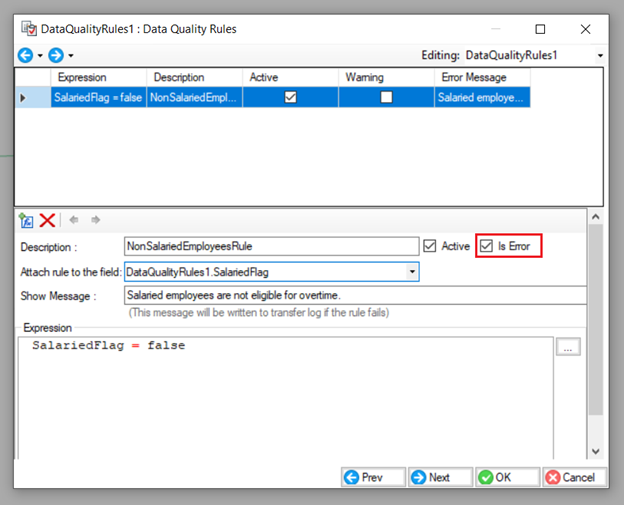Open the Editing DataQualityRules1 dropdown
624x505 pixels.
(600, 55)
